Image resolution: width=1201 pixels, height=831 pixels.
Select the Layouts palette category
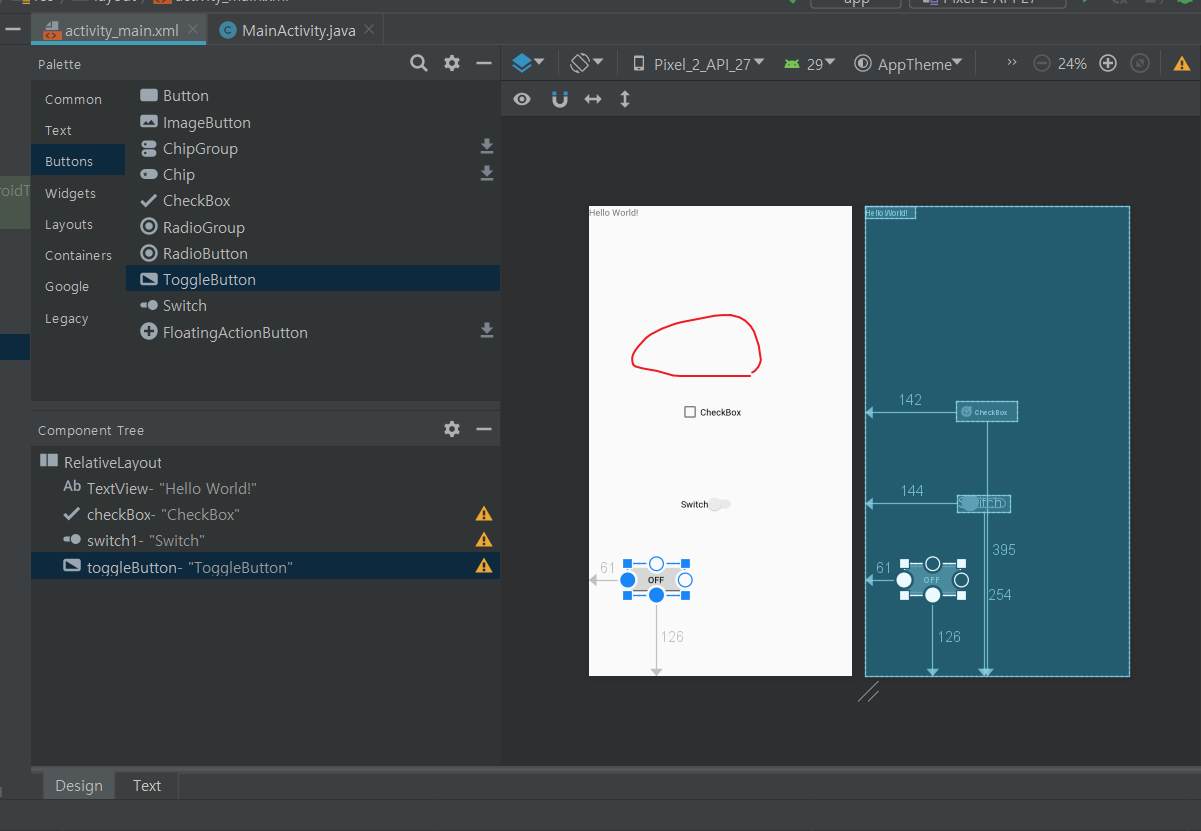pos(78,224)
